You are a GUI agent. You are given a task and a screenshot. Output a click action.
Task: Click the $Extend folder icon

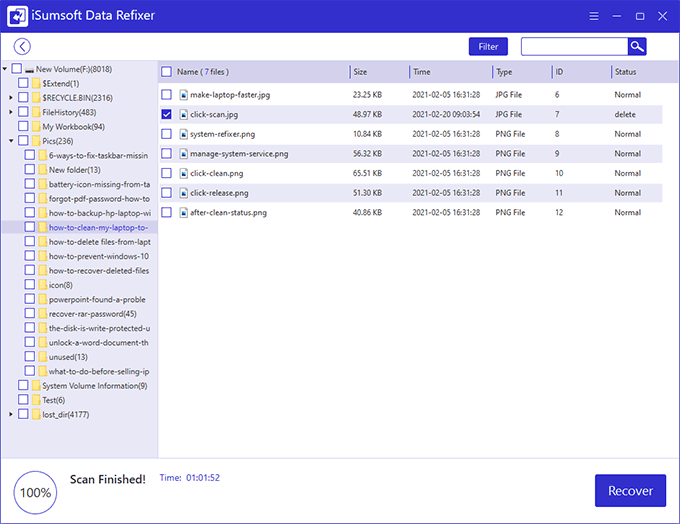[36, 83]
